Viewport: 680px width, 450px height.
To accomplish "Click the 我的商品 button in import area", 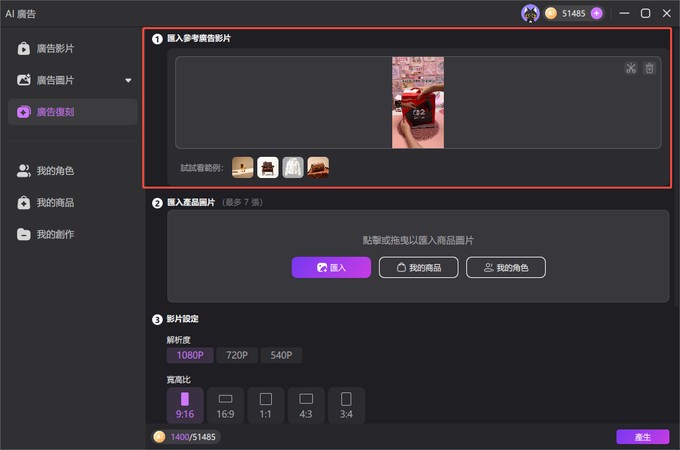I will pos(418,267).
